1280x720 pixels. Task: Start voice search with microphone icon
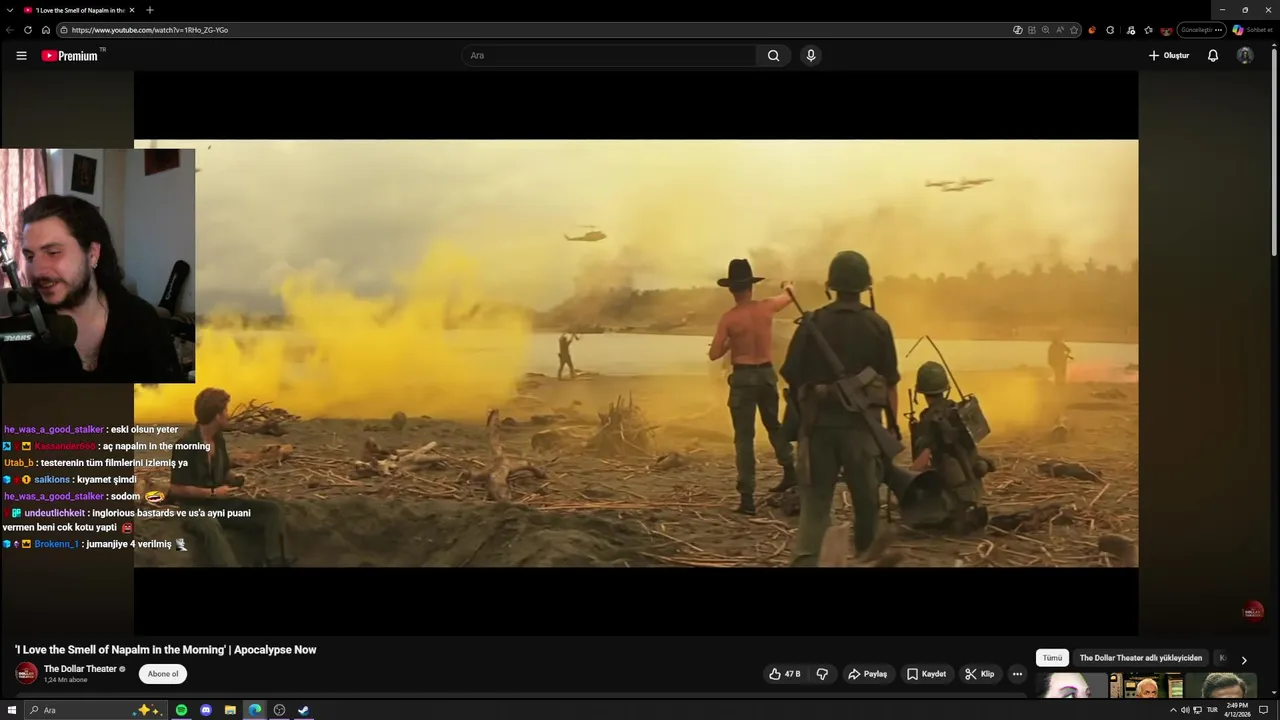811,56
